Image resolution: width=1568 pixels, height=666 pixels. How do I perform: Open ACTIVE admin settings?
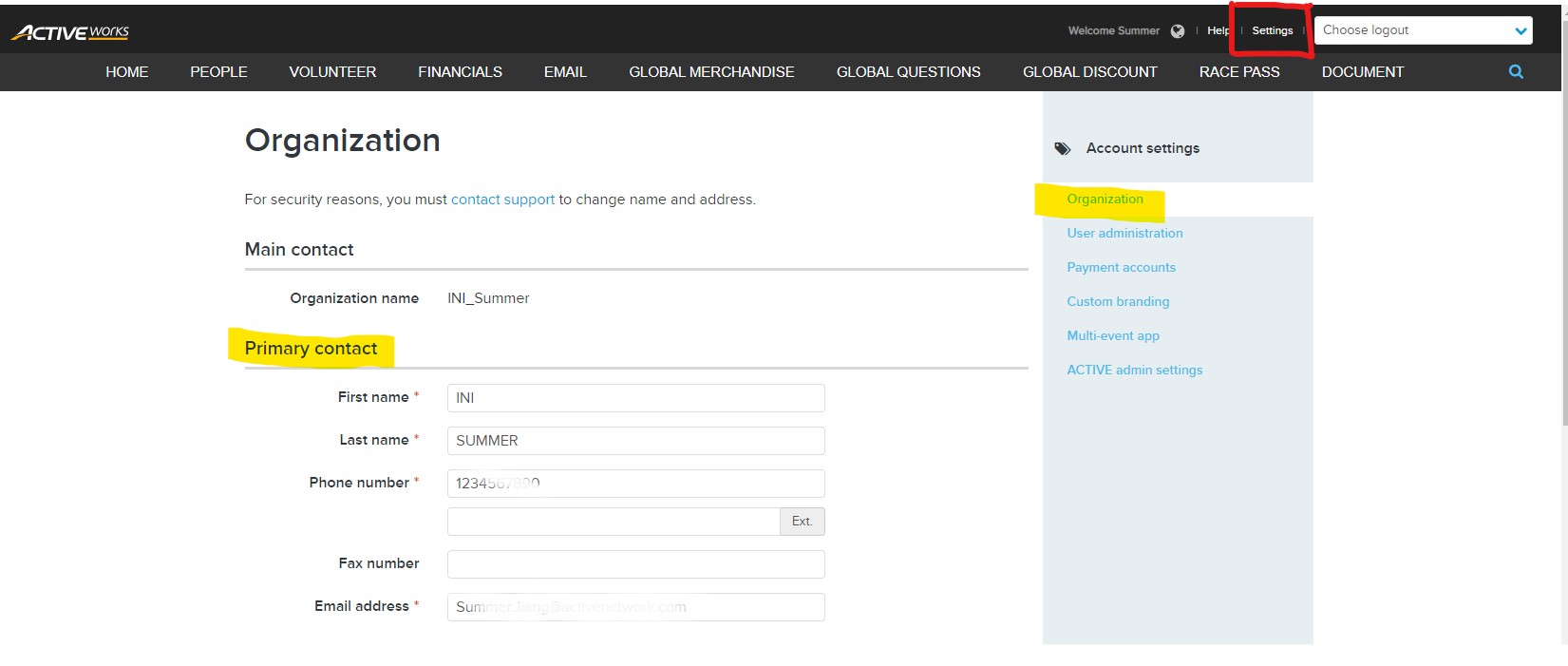click(x=1134, y=370)
